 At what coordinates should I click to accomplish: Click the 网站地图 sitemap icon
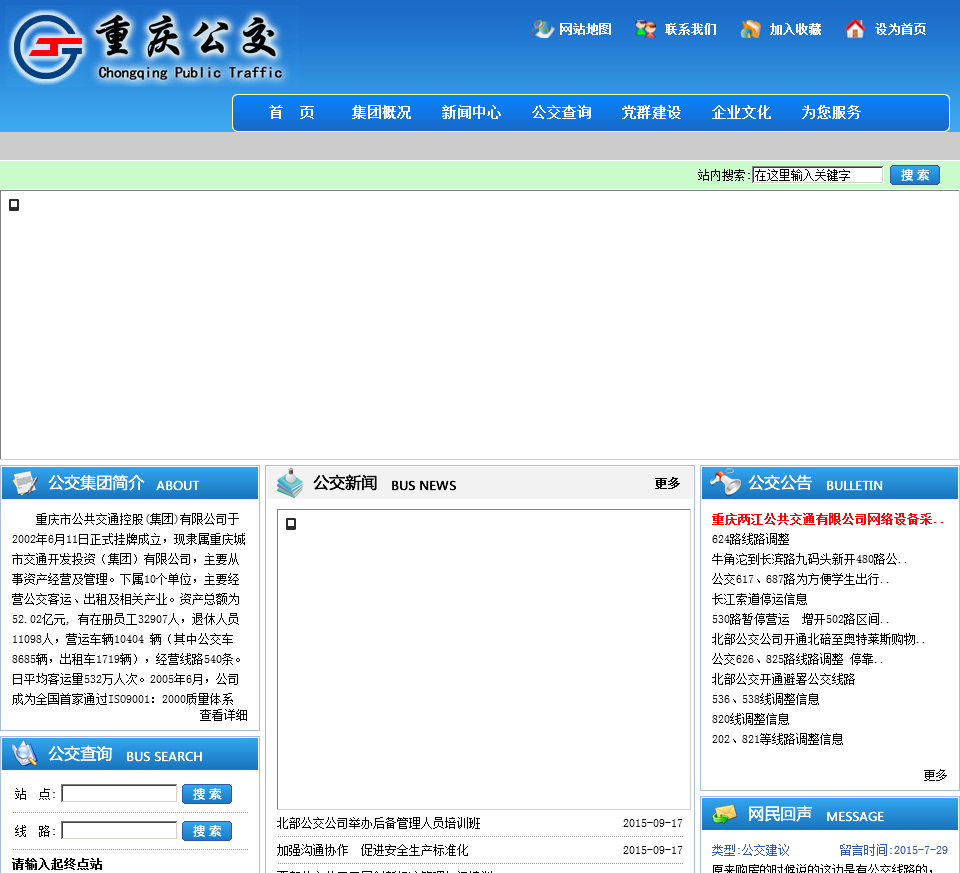click(542, 29)
